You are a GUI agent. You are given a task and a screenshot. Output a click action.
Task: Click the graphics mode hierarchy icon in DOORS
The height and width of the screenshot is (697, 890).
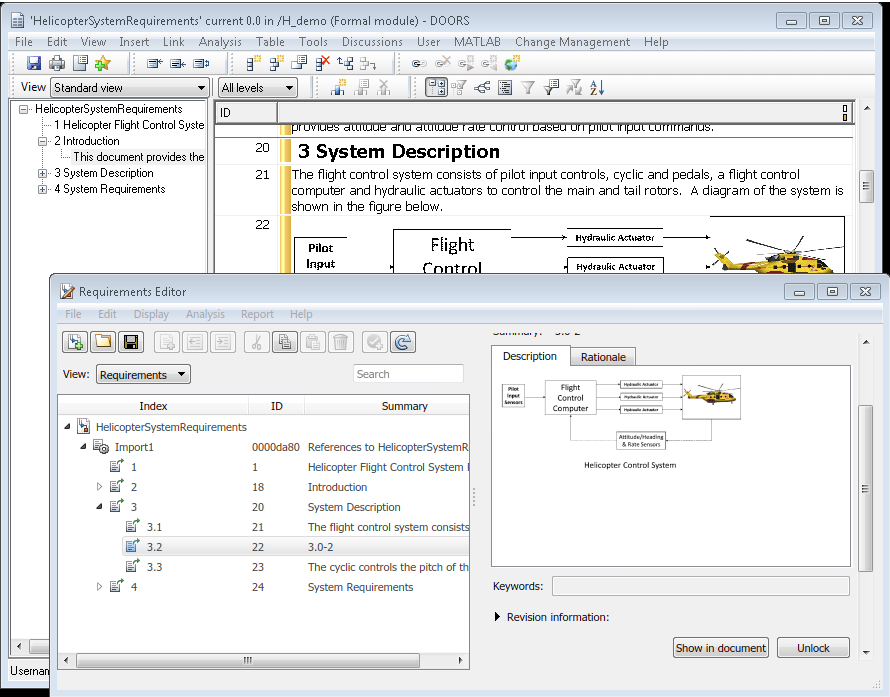point(482,87)
